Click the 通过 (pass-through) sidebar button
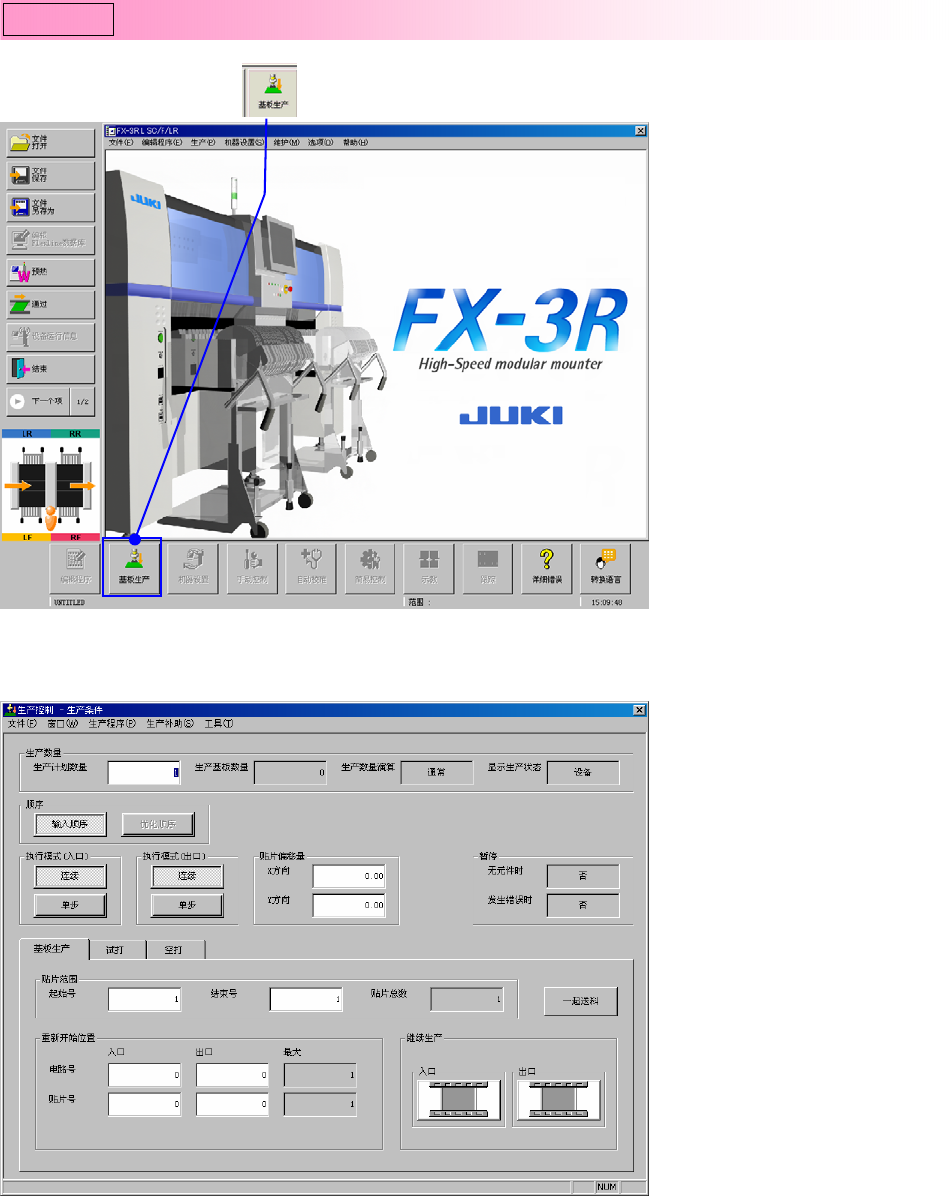The image size is (952, 1196). tap(51, 304)
